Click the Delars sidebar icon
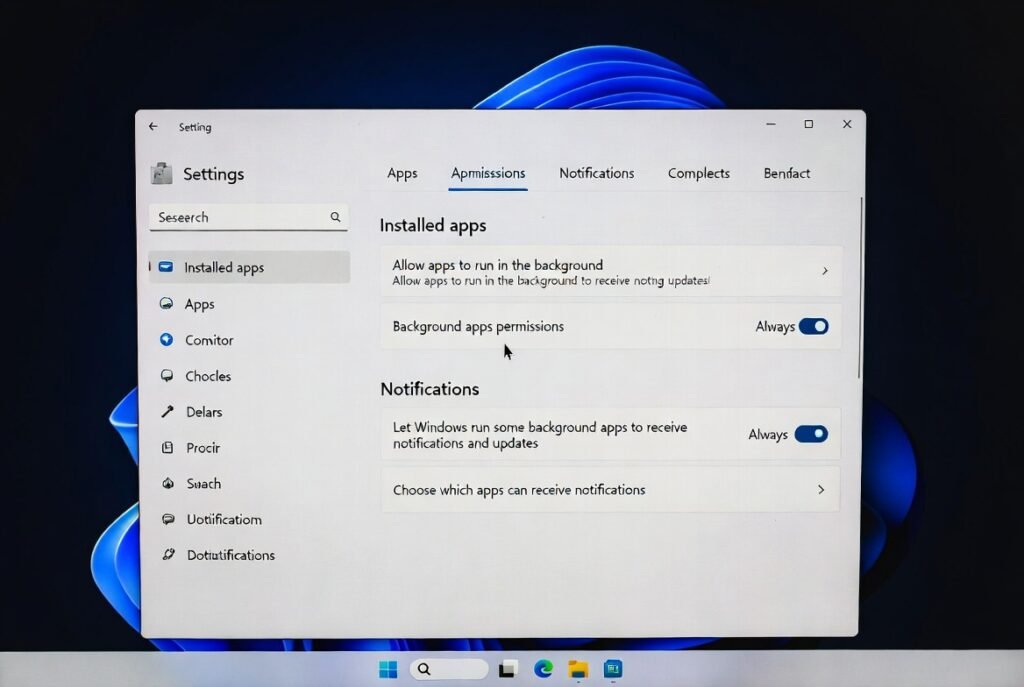The image size is (1024, 687). [167, 412]
